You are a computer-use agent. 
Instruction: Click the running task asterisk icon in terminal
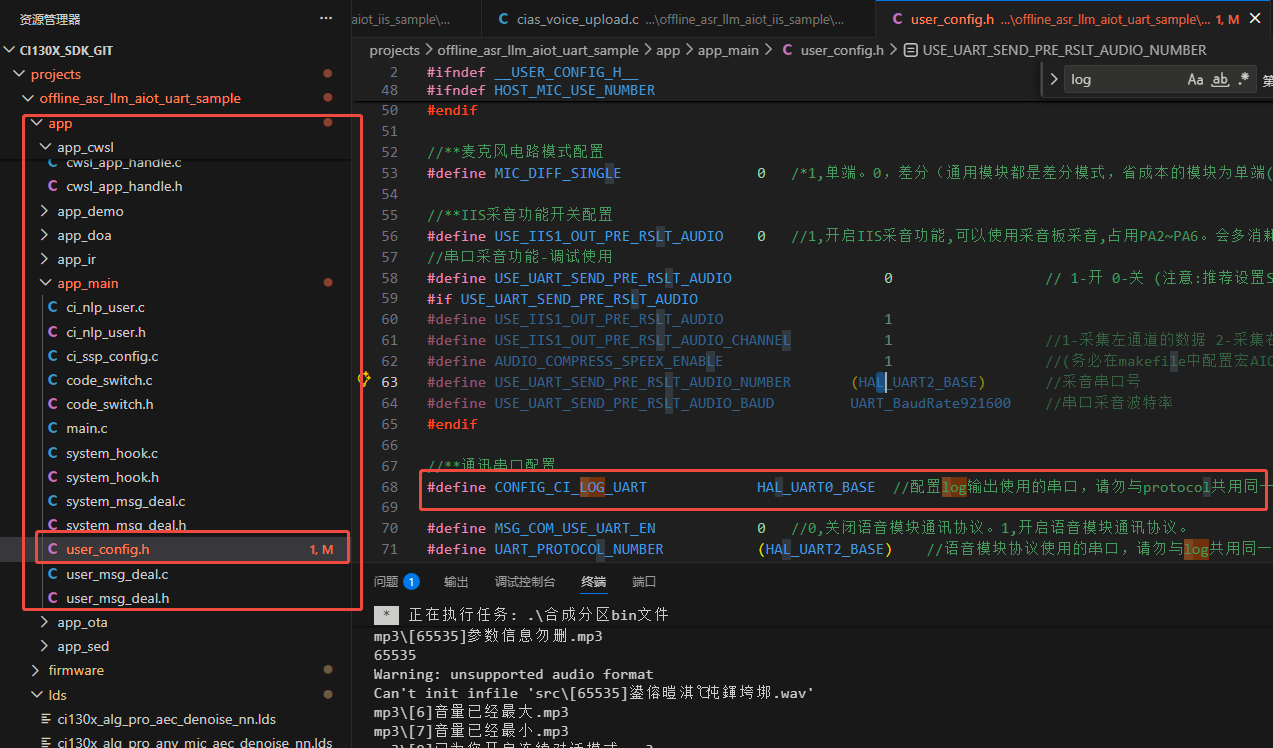click(386, 614)
